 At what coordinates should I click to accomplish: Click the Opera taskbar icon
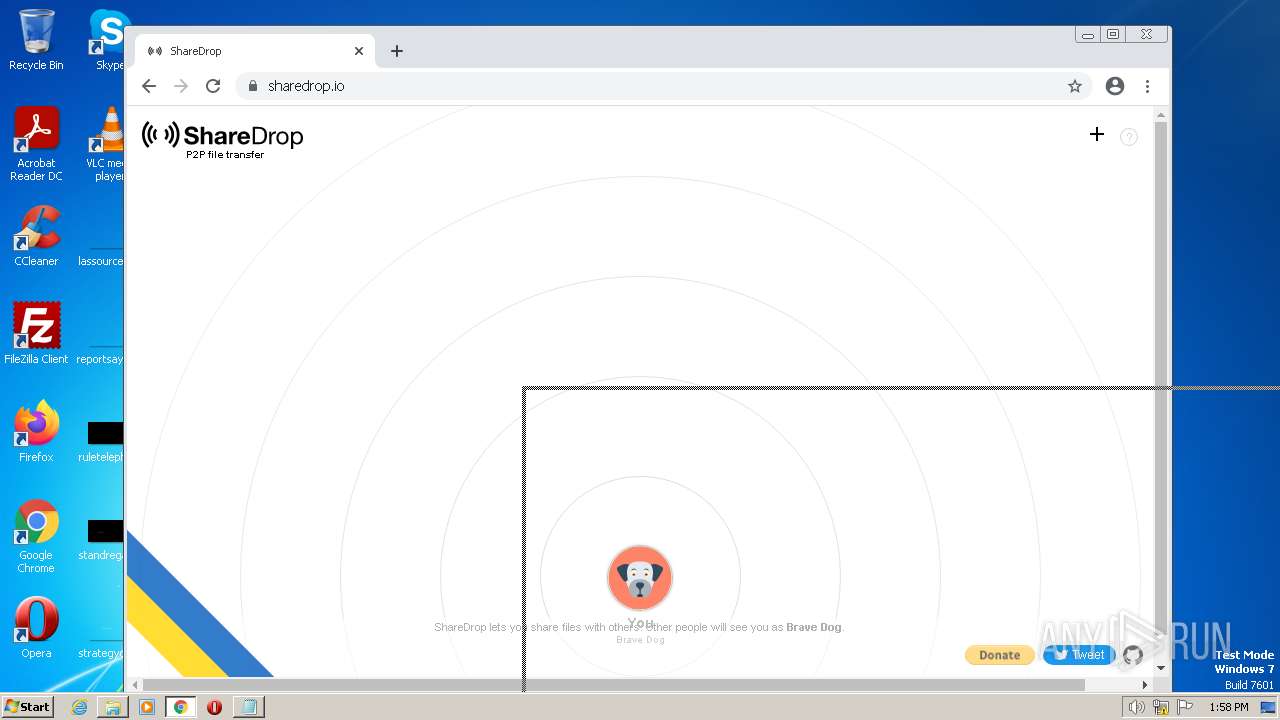214,707
